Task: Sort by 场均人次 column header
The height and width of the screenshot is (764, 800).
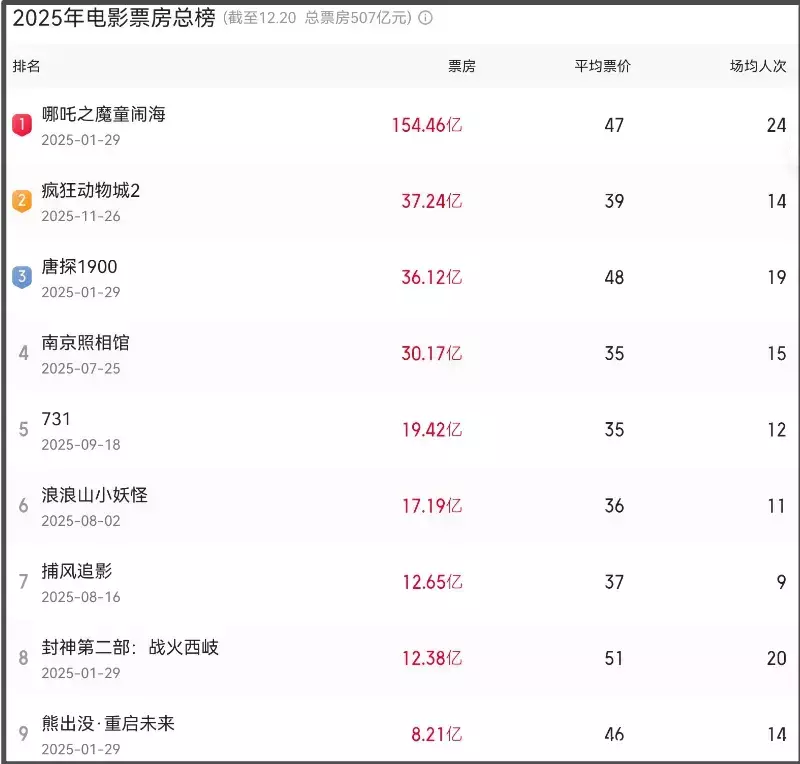Action: 758,67
